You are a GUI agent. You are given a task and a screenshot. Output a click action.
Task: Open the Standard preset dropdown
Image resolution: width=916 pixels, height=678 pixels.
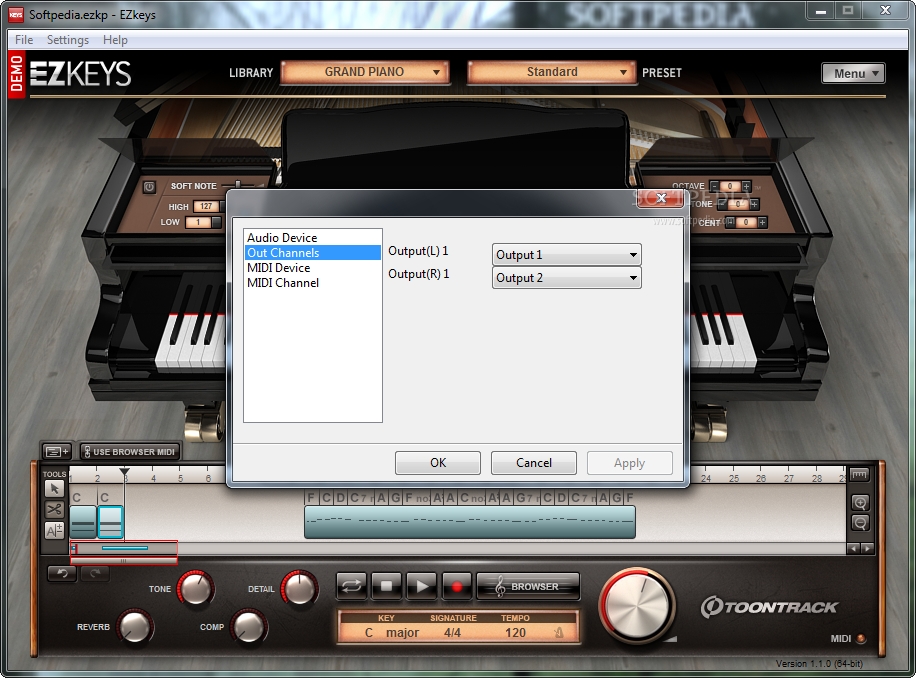point(551,72)
